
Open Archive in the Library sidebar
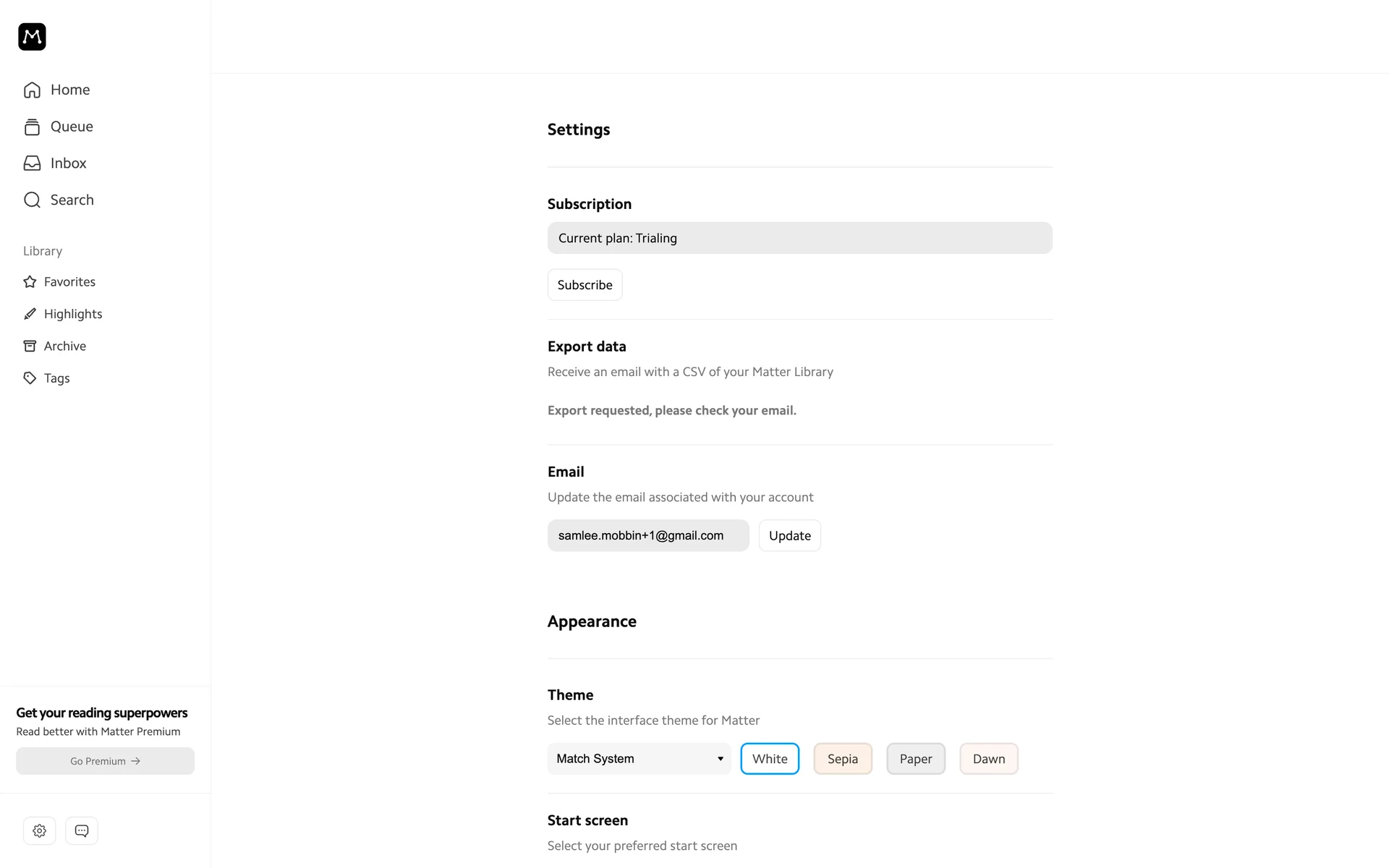click(64, 346)
